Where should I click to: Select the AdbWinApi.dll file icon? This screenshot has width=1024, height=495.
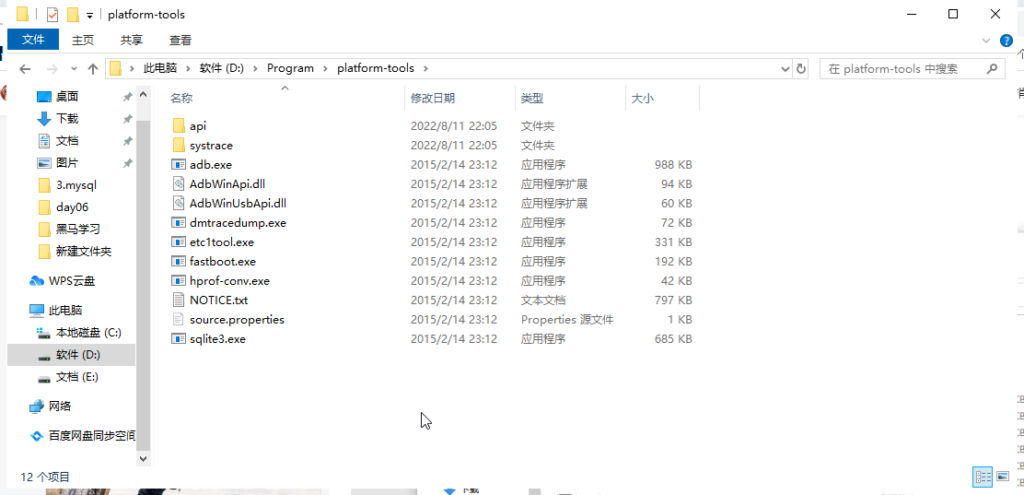pos(179,184)
